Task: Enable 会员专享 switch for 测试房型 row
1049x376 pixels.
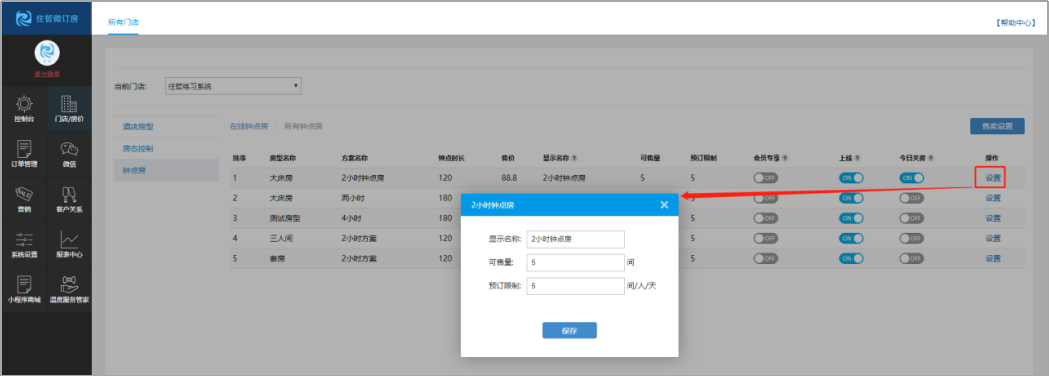Action: click(x=765, y=218)
